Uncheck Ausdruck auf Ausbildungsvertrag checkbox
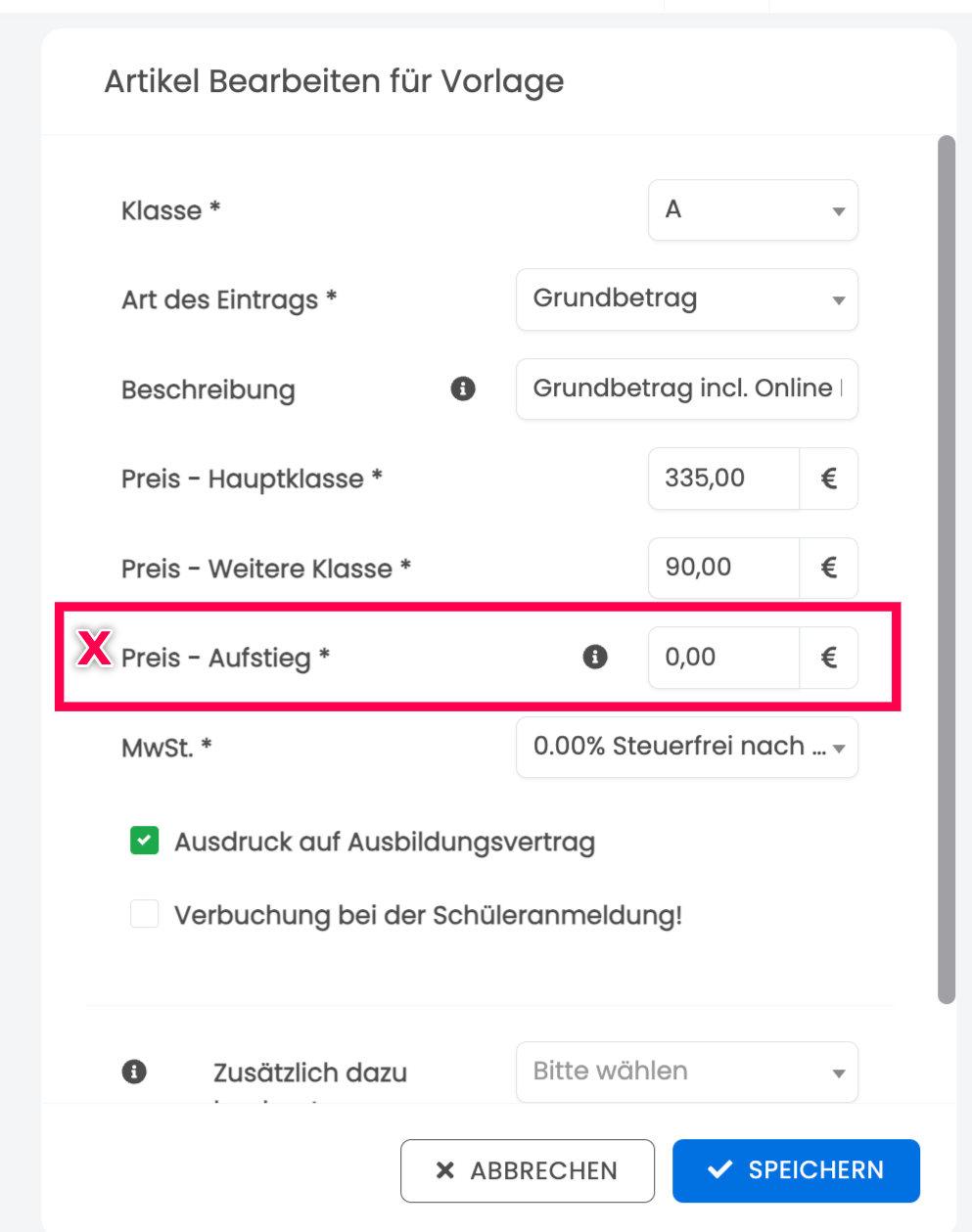The height and width of the screenshot is (1232, 972). 145,841
